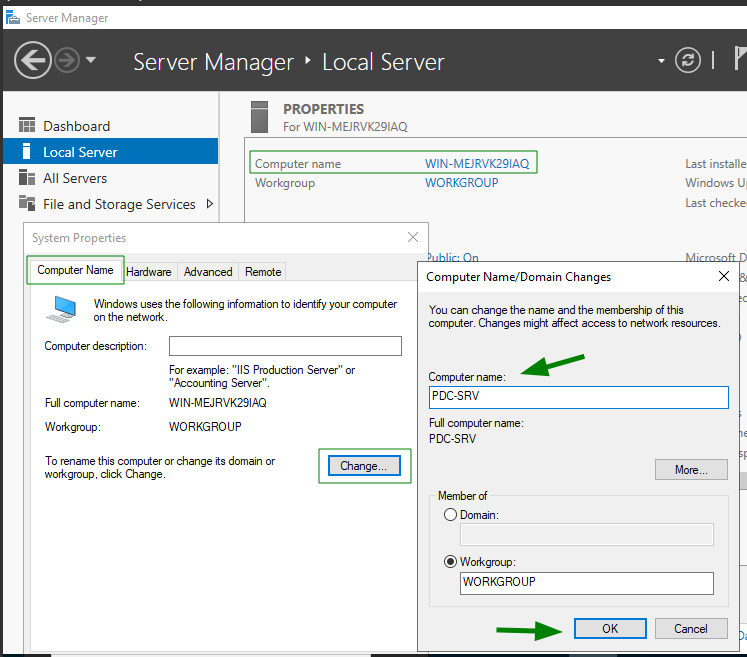Open navigation history dropdown next to forward arrow
The width and height of the screenshot is (747, 657).
click(91, 60)
